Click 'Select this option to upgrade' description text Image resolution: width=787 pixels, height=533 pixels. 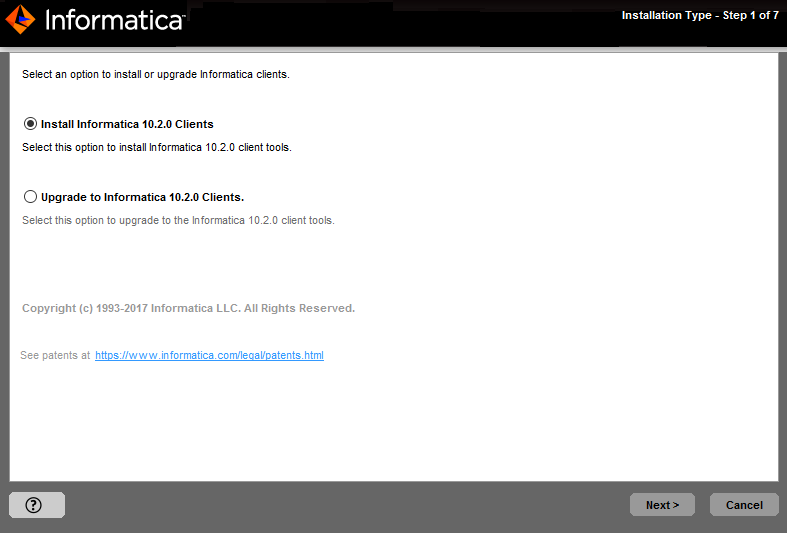click(178, 220)
